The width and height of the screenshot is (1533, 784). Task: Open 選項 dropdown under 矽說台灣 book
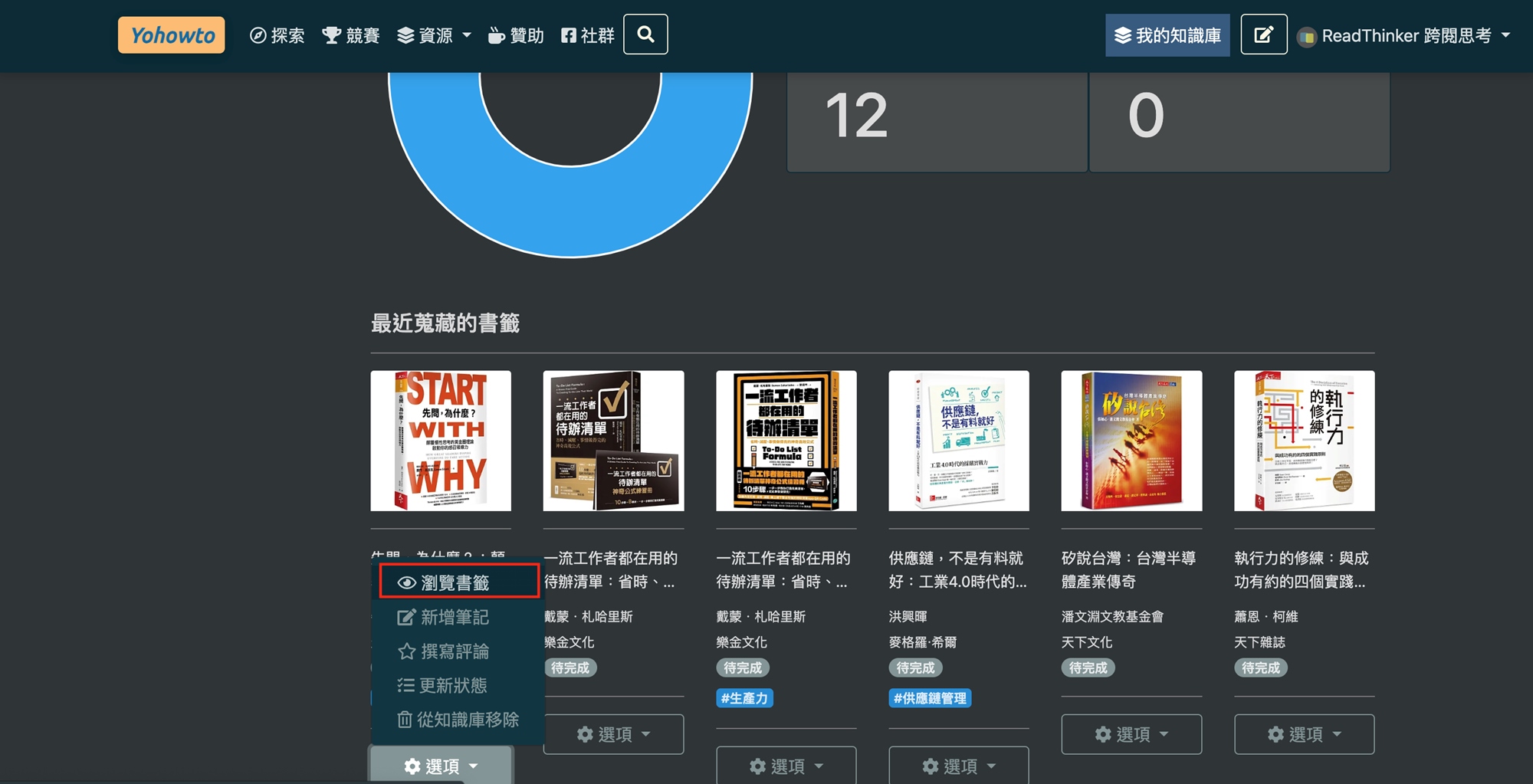click(1131, 734)
